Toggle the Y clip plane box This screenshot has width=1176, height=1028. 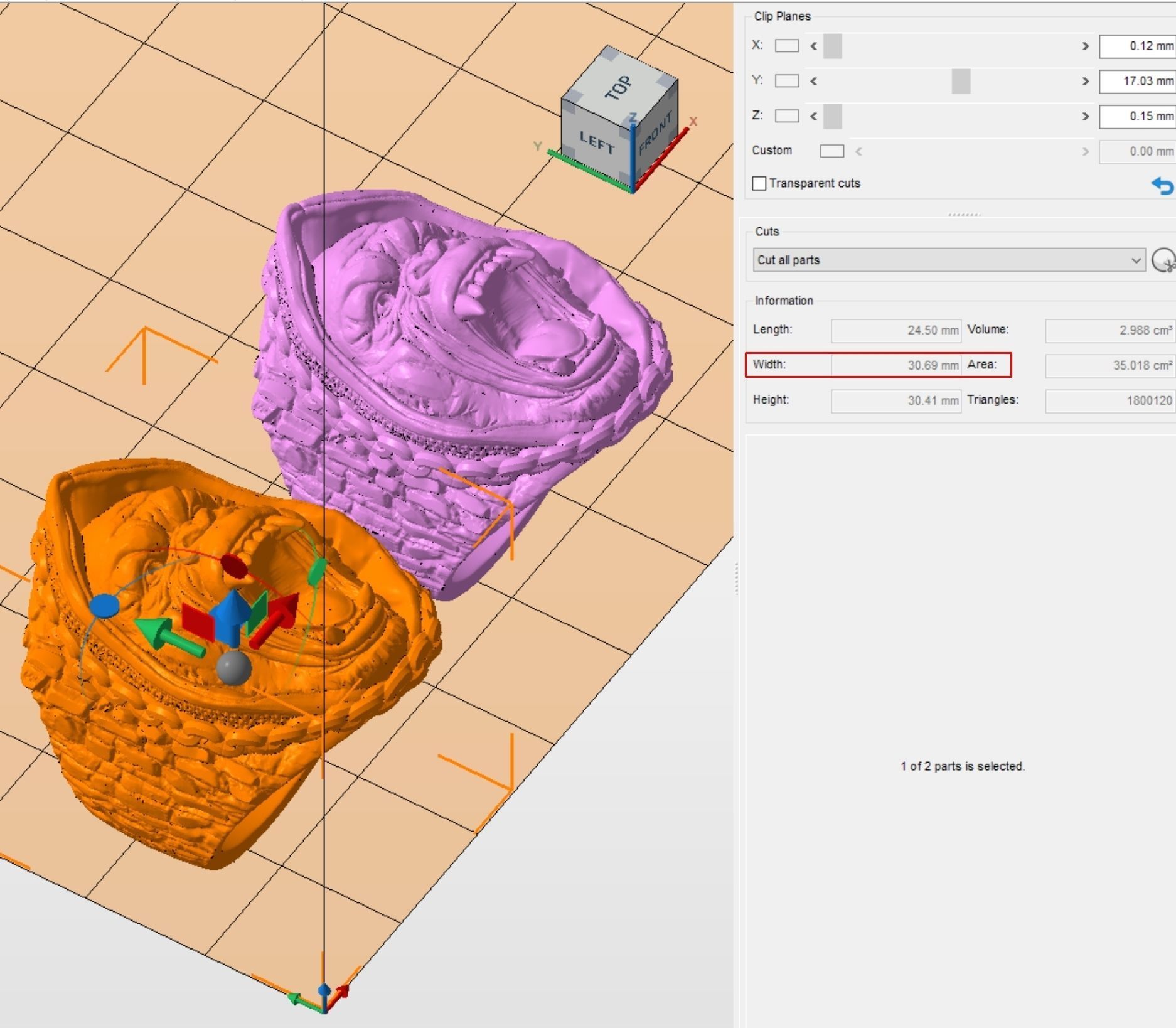(x=787, y=81)
